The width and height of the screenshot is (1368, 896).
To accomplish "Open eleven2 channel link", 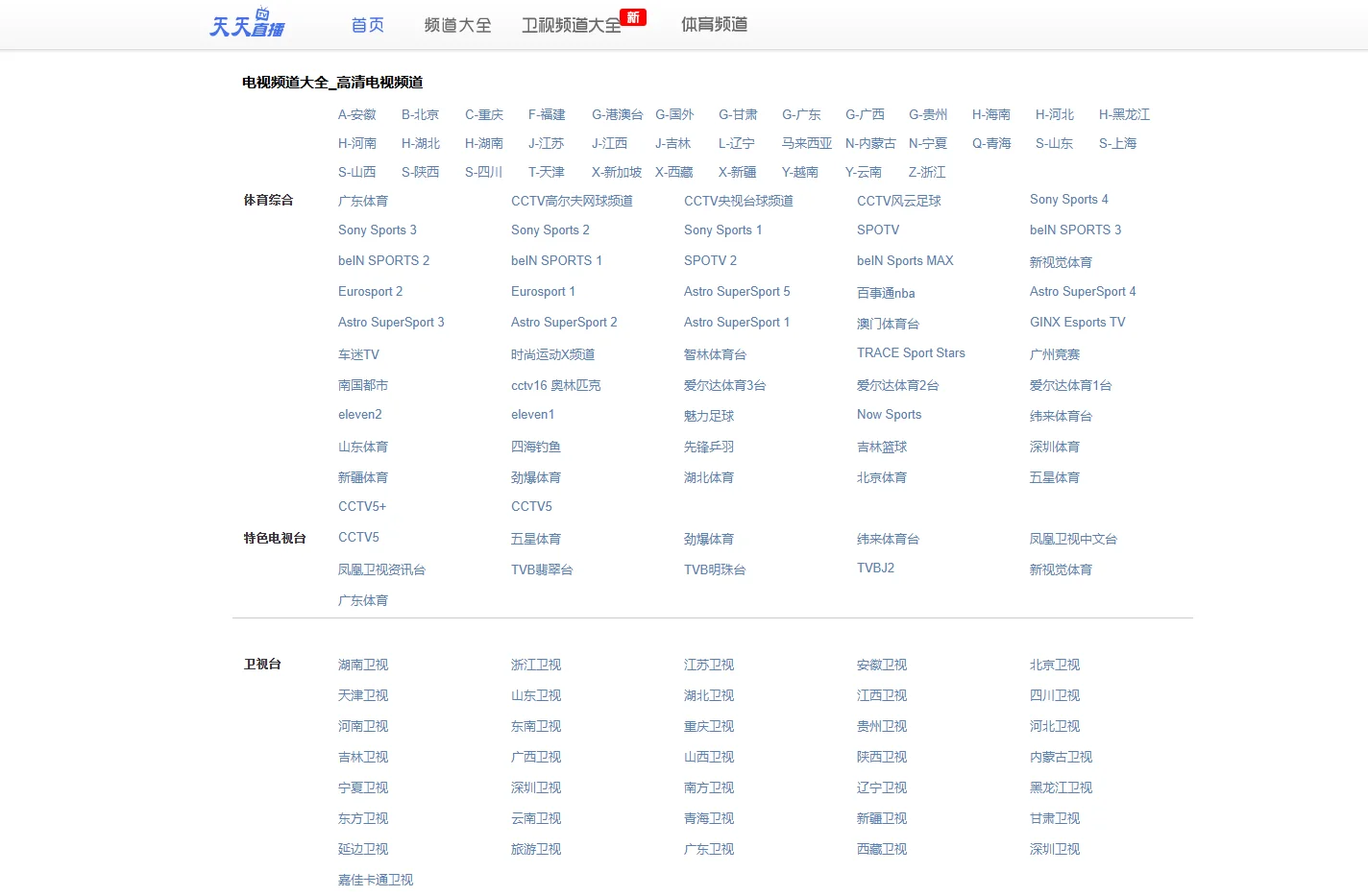I will pos(360,414).
